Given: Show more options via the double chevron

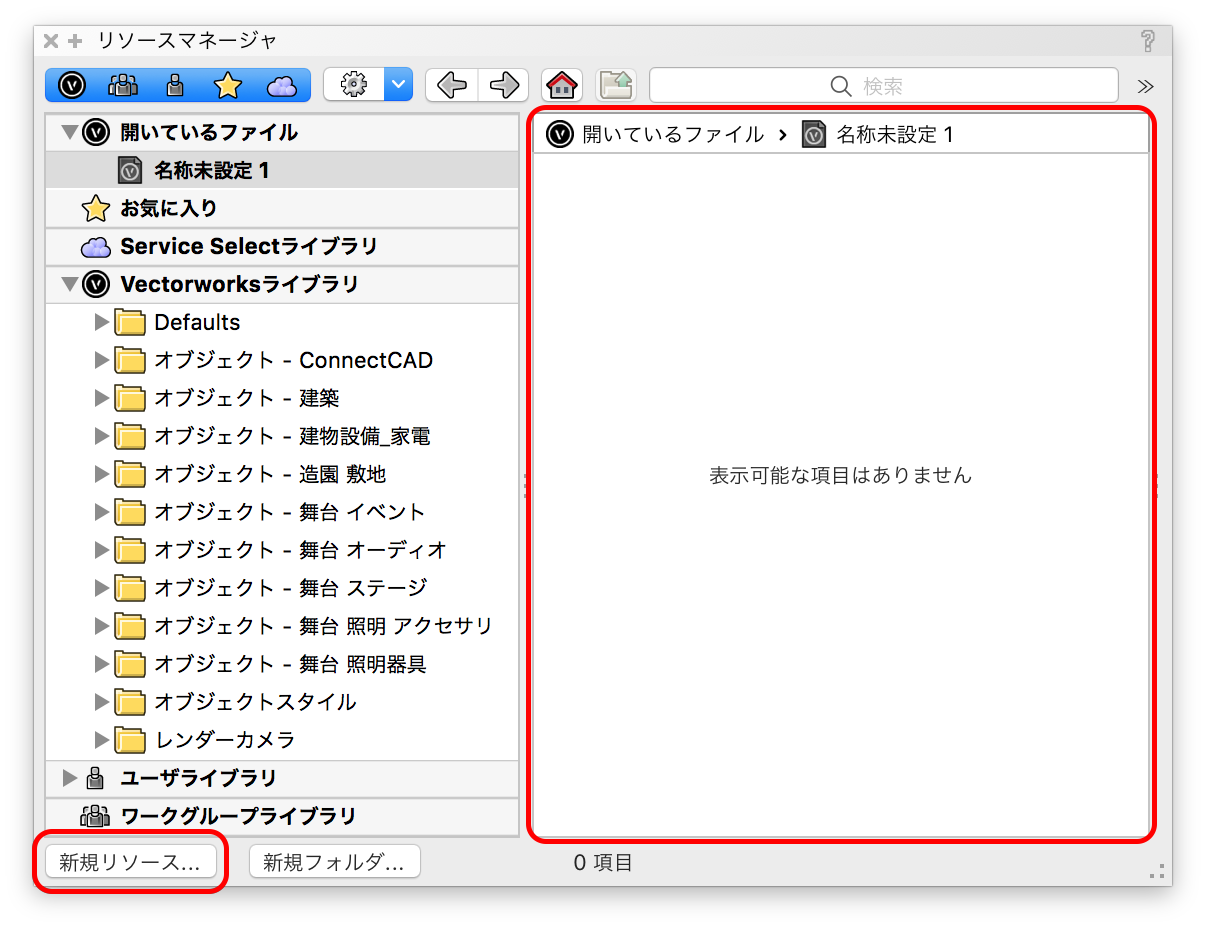Looking at the screenshot, I should click(1145, 86).
